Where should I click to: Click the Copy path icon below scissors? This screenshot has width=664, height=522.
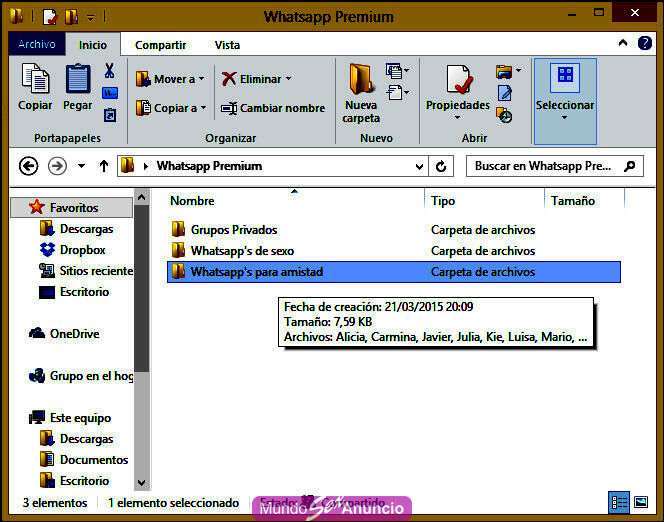point(110,93)
